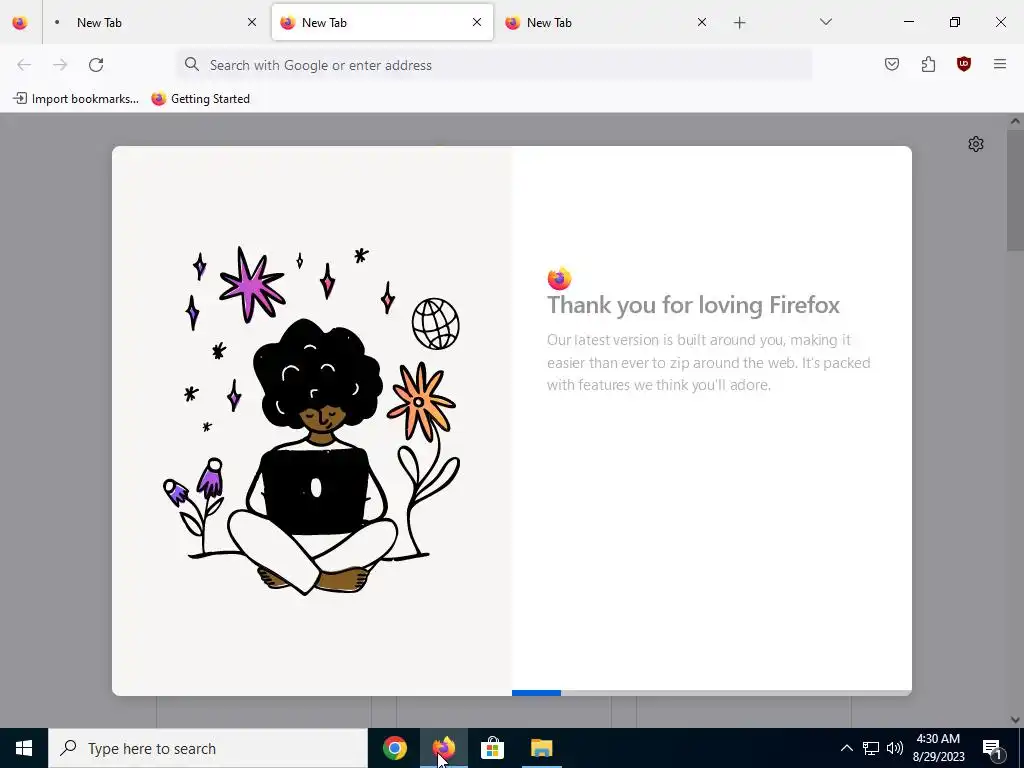
Task: Select the active middle New Tab
Action: pyautogui.click(x=382, y=22)
